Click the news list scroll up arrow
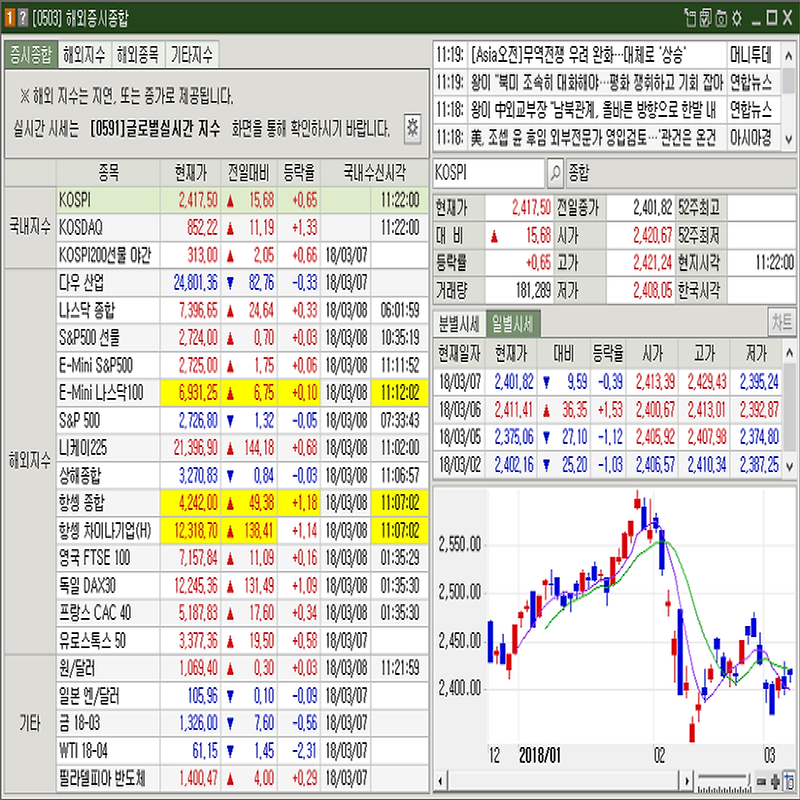This screenshot has height=800, width=800. pyautogui.click(x=788, y=54)
